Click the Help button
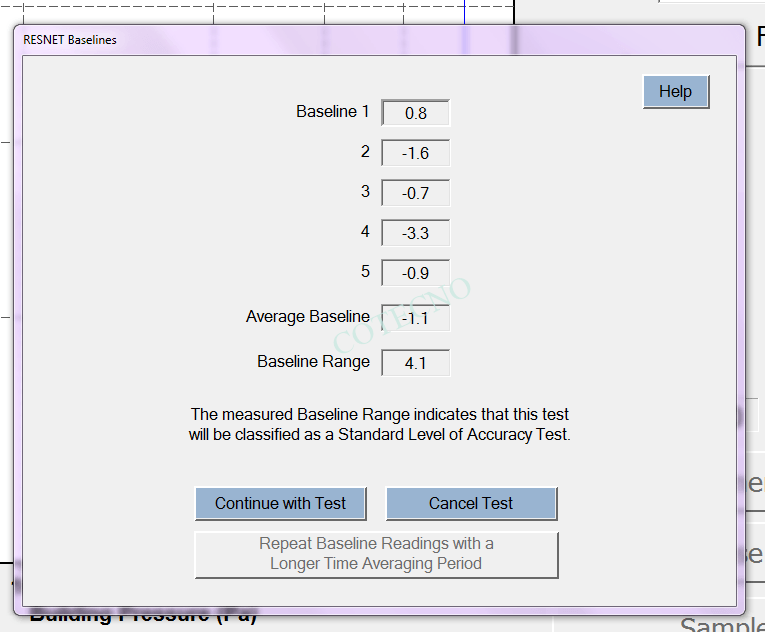 tap(675, 92)
